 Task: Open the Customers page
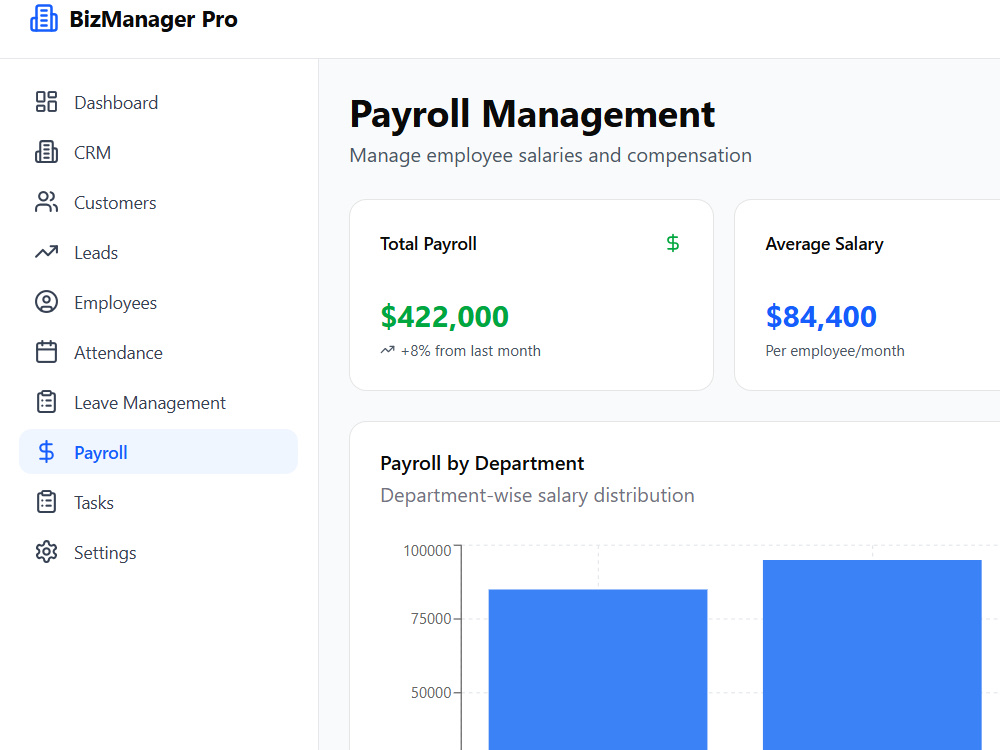pos(159,202)
